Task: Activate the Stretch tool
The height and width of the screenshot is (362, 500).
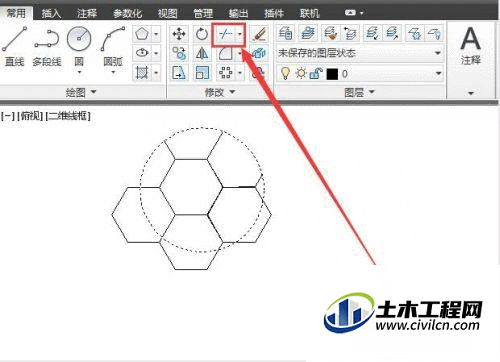Action: [179, 73]
